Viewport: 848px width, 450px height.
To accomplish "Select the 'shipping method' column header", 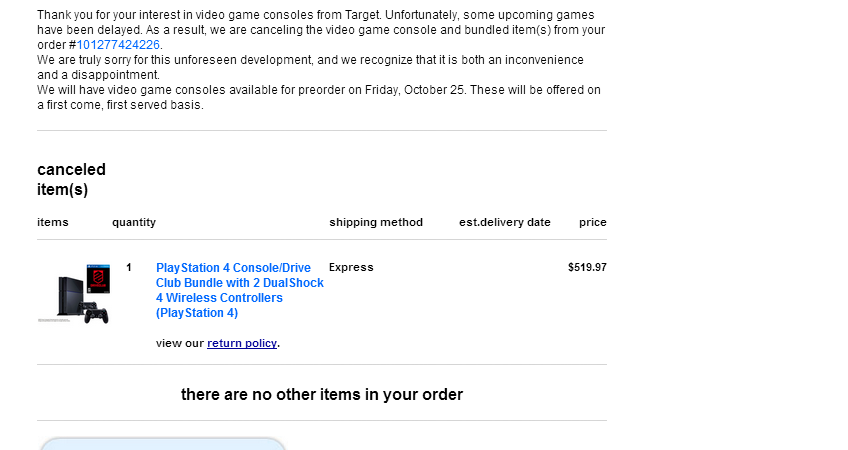I will point(376,222).
